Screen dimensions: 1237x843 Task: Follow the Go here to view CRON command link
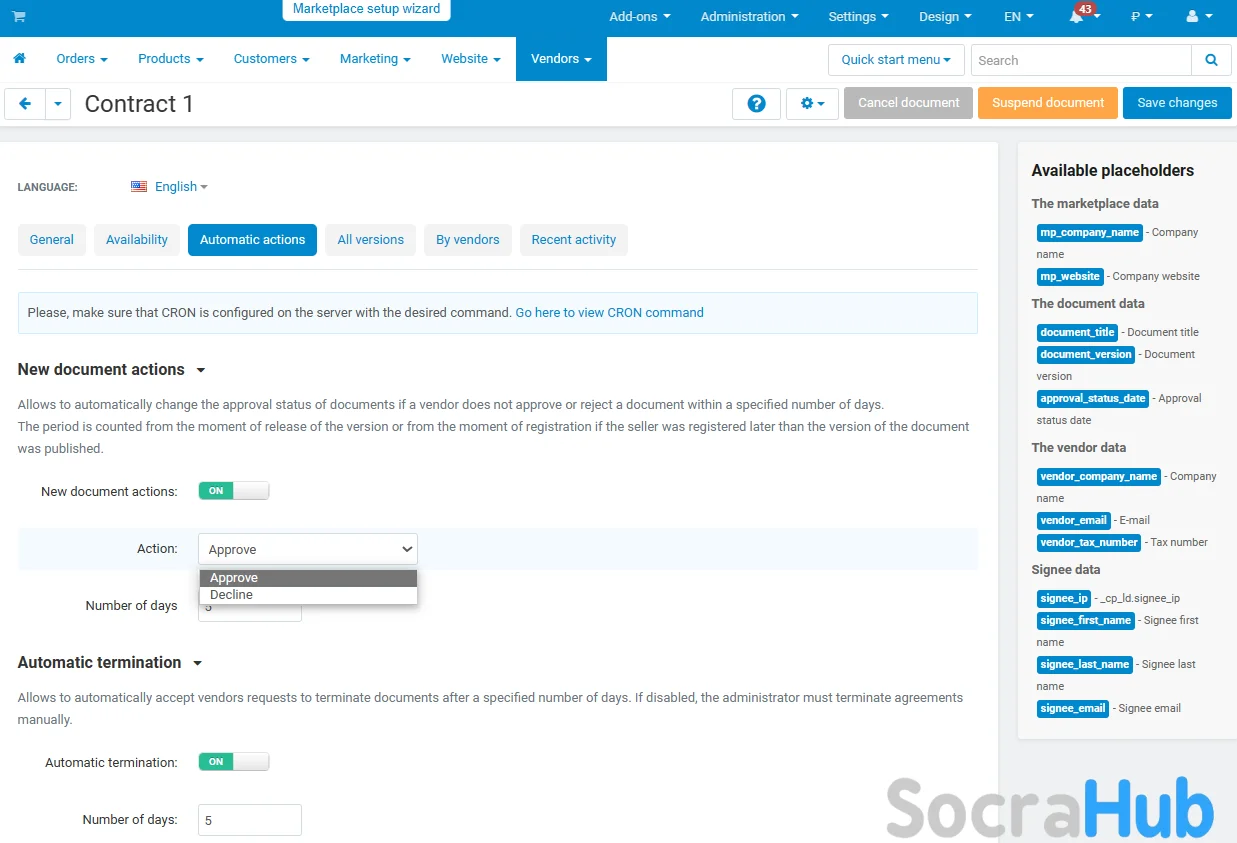tap(610, 313)
